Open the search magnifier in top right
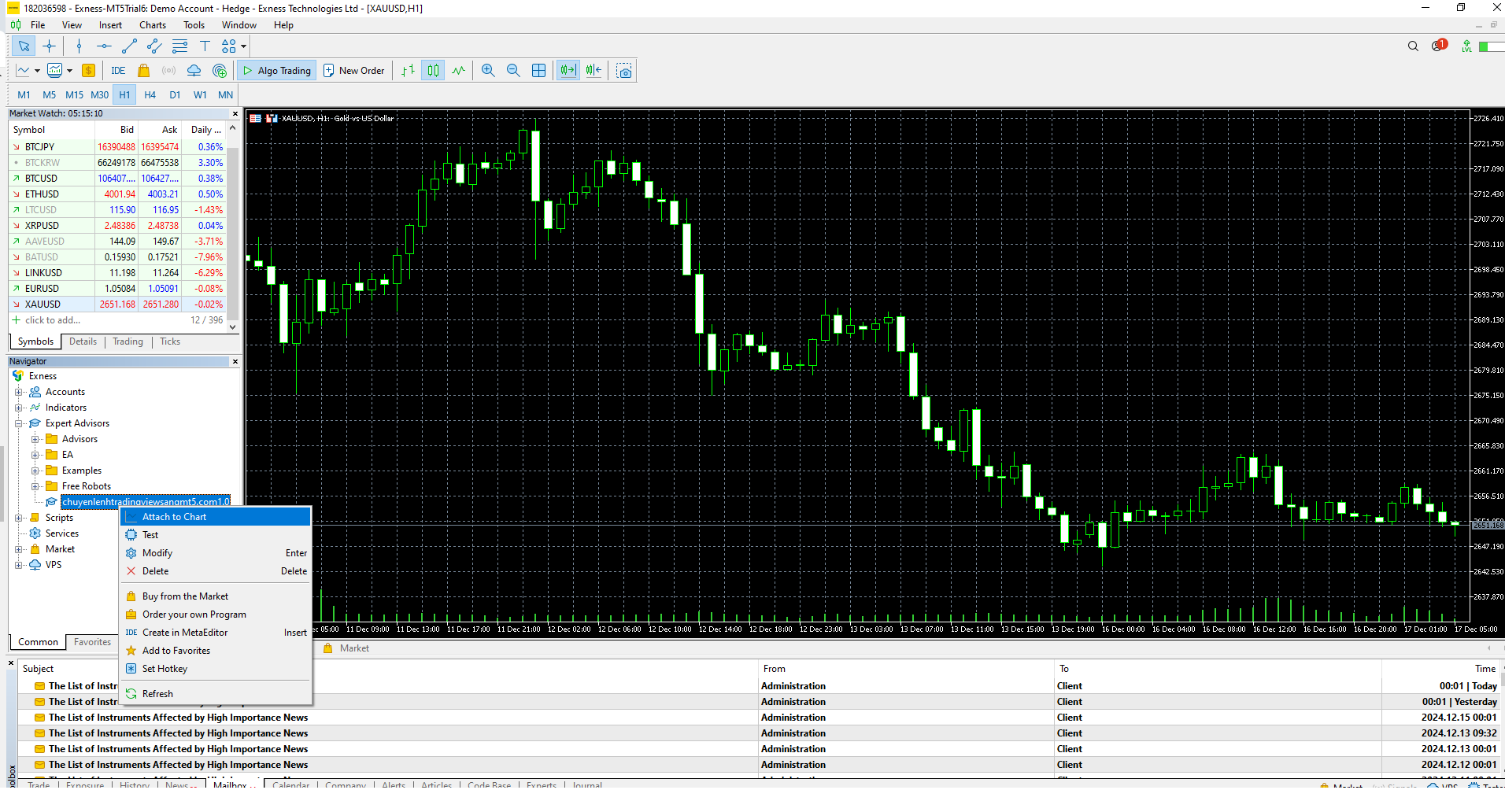The width and height of the screenshot is (1505, 812). coord(1413,46)
